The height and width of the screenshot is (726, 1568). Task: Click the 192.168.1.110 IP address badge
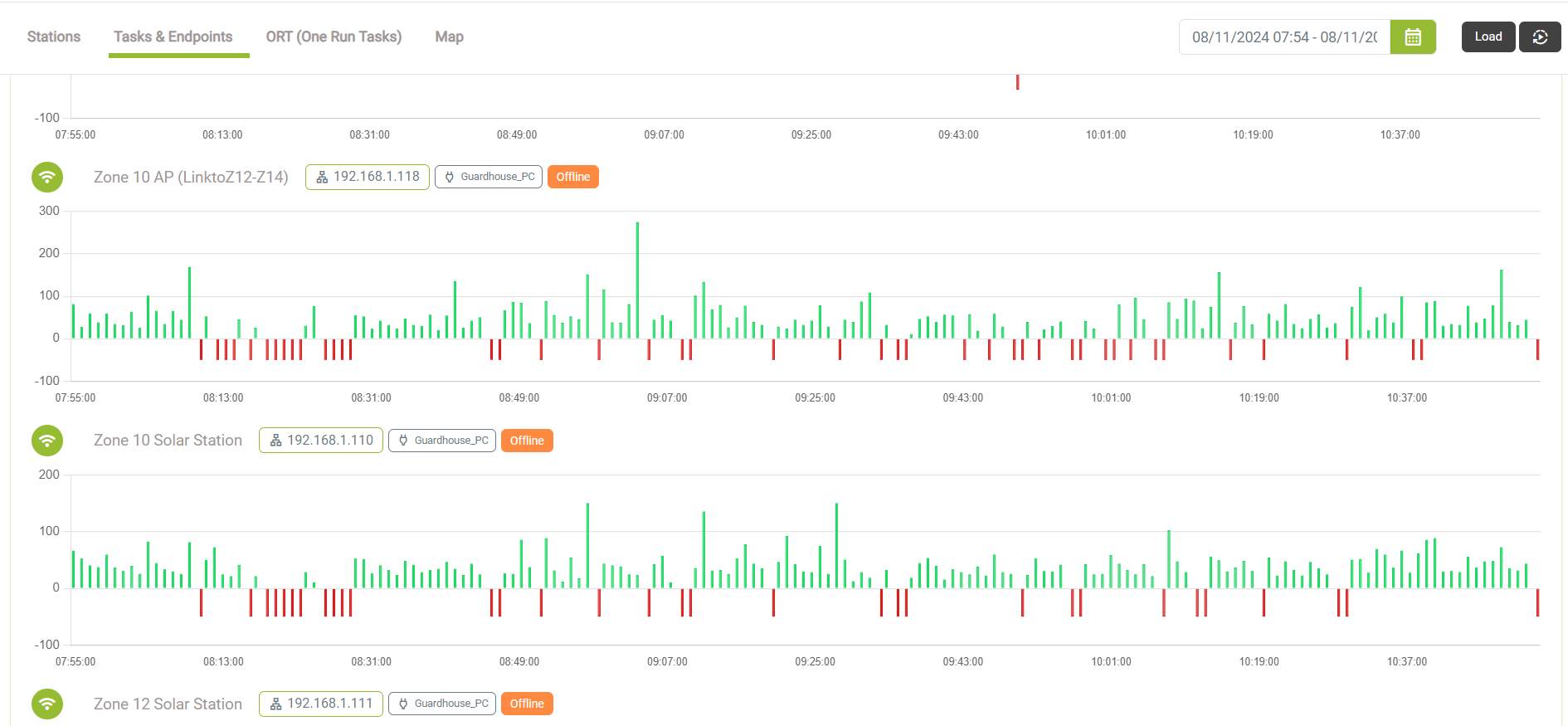321,441
